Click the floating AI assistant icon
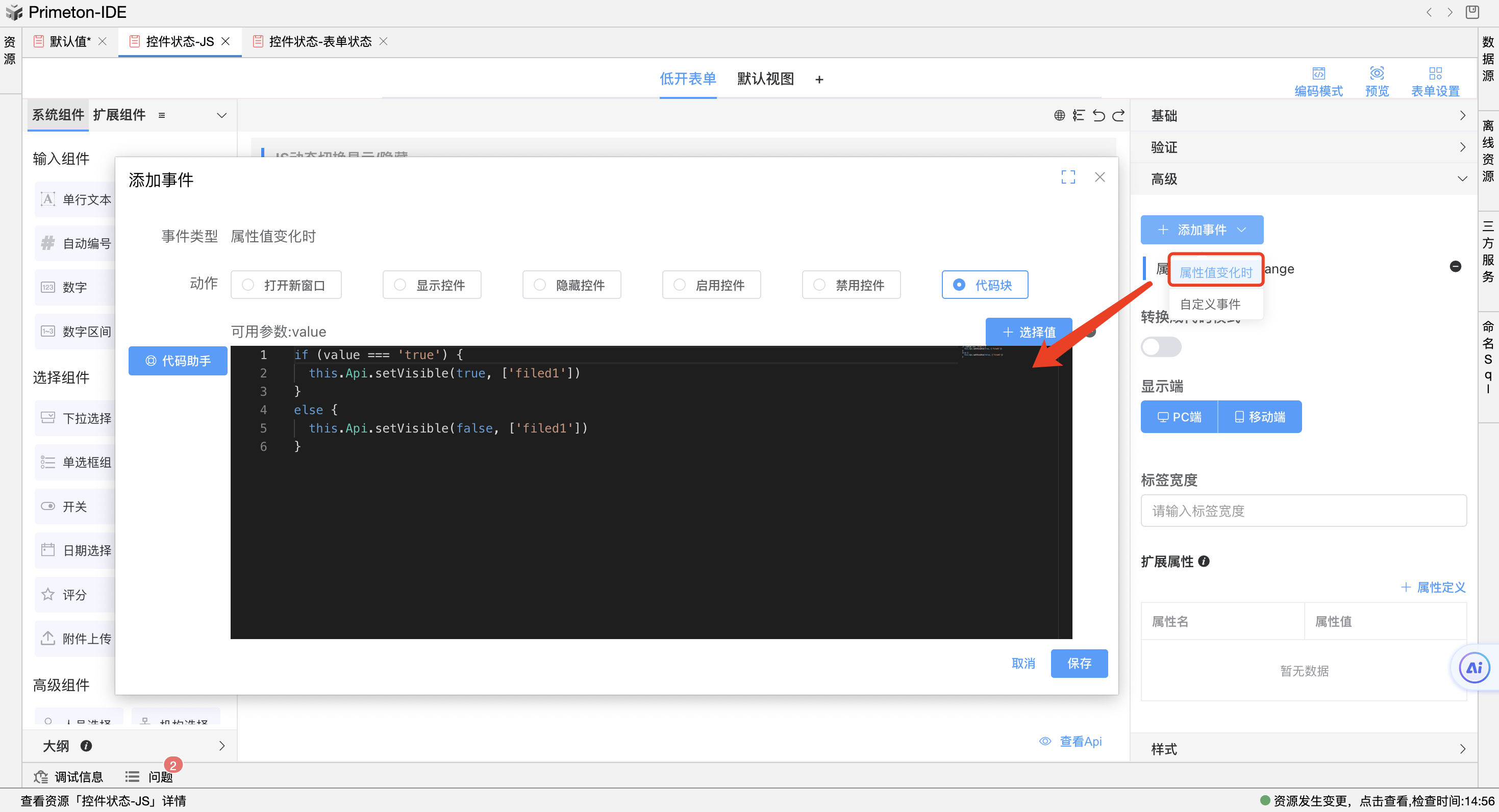This screenshot has width=1499, height=812. tap(1473, 668)
